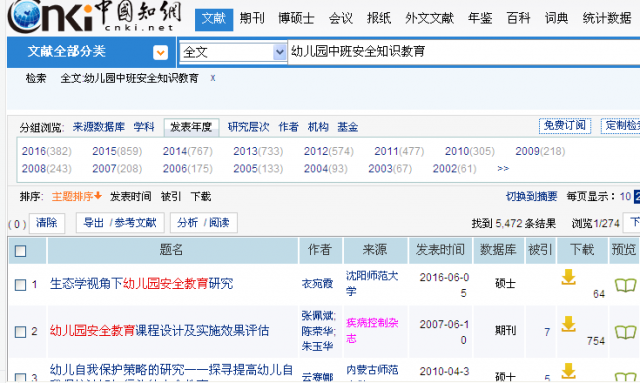Open the 统计数据 tab
The image size is (640, 383).
coord(607,18)
